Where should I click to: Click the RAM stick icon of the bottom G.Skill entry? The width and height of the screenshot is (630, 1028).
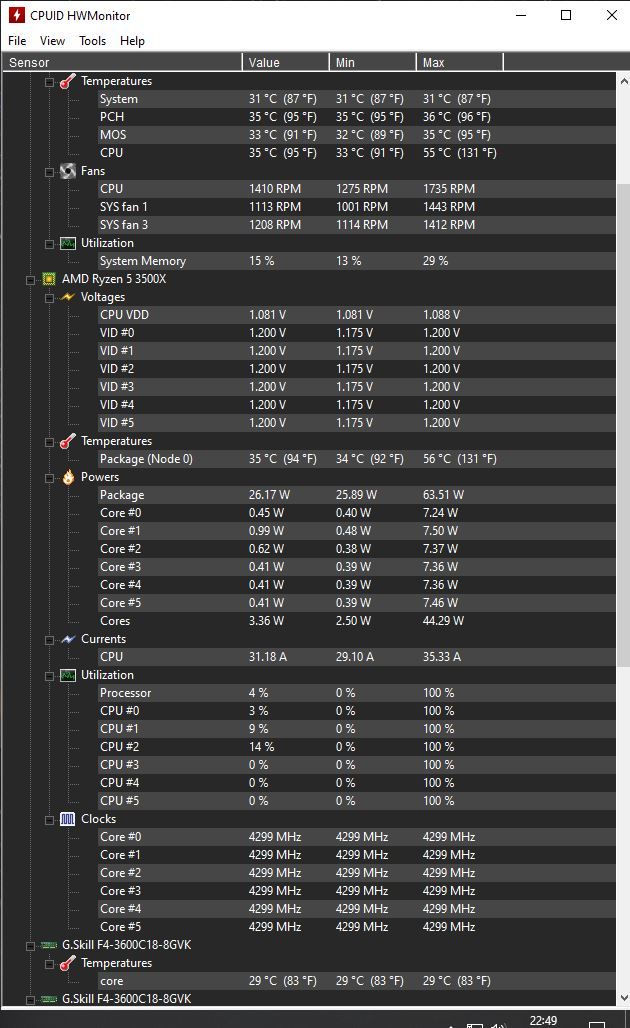pyautogui.click(x=49, y=999)
